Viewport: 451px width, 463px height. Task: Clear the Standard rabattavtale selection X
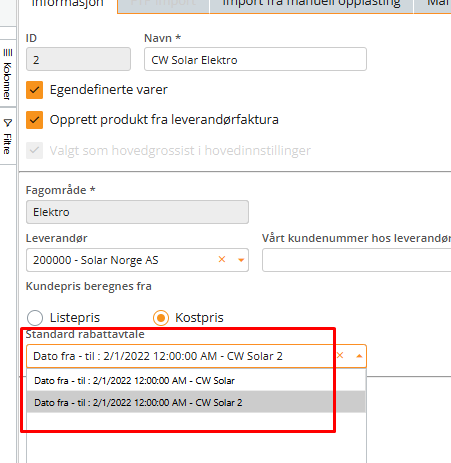pyautogui.click(x=340, y=356)
